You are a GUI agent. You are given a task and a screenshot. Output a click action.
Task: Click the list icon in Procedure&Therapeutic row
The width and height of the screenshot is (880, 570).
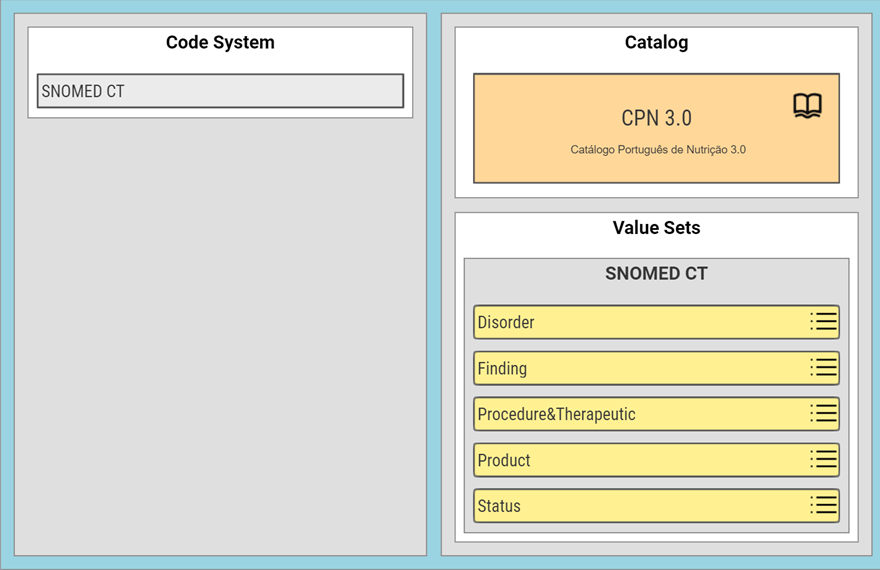click(x=823, y=413)
